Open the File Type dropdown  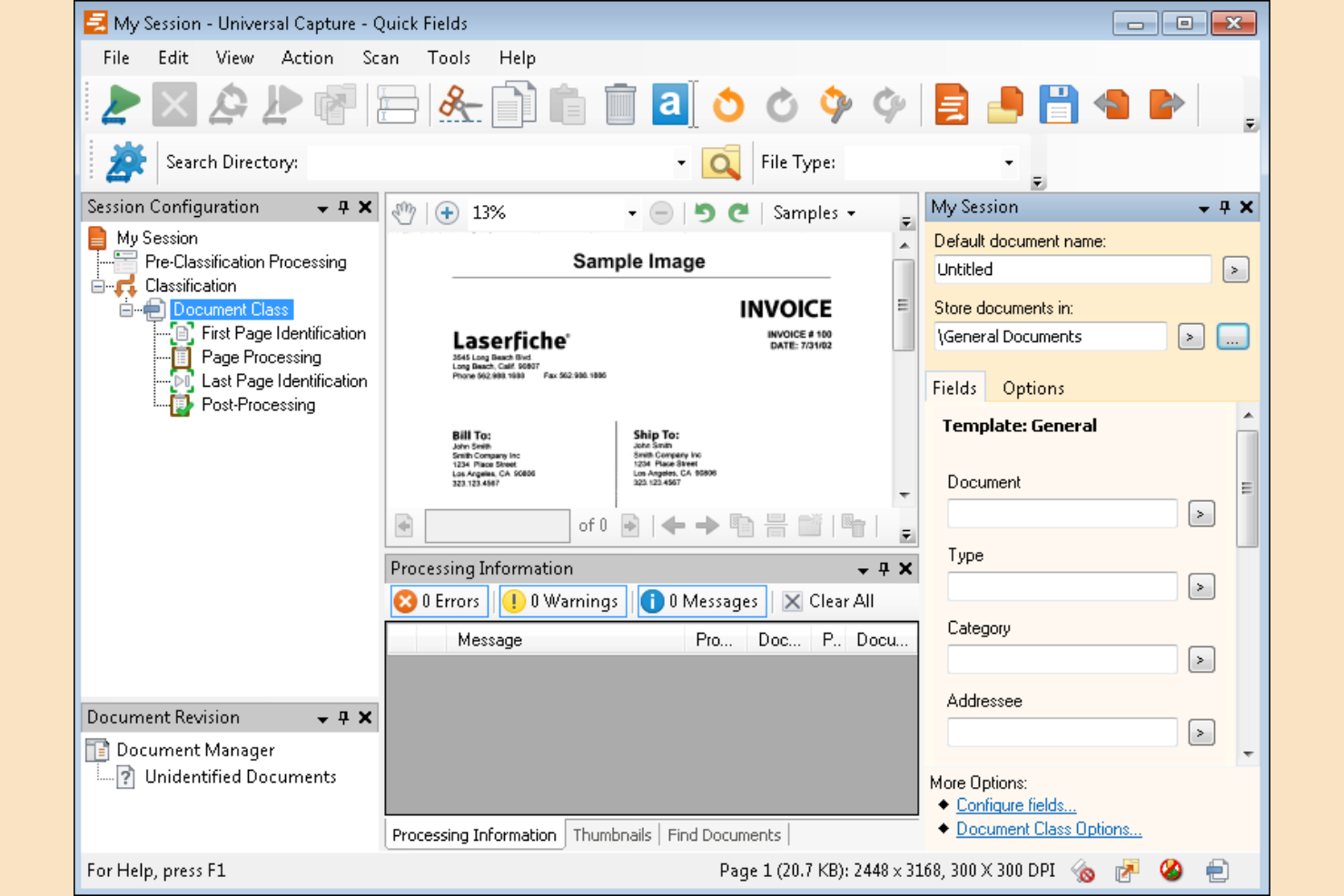[x=1008, y=162]
